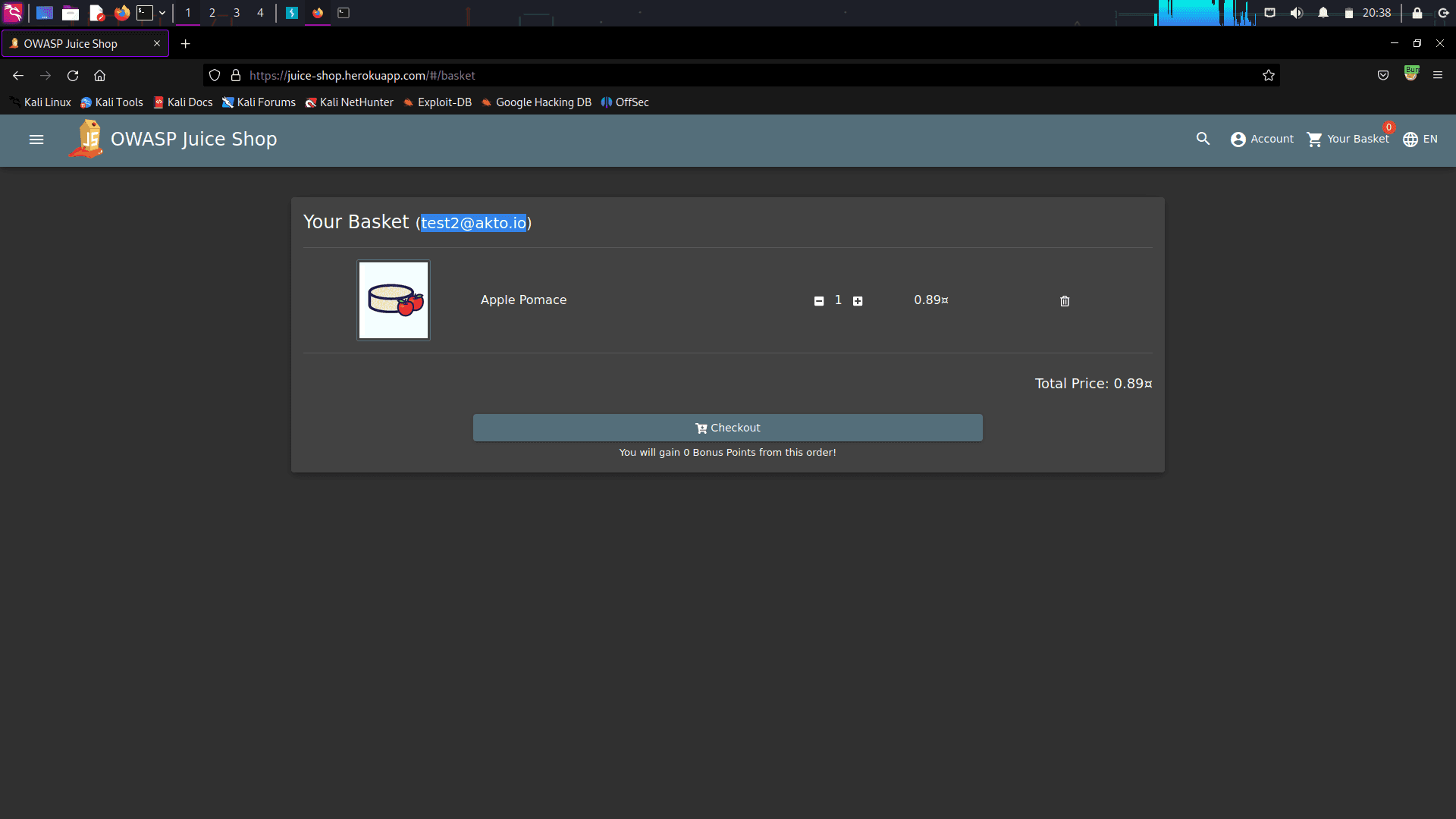Open the search magnifier icon
The height and width of the screenshot is (819, 1456).
tap(1203, 139)
